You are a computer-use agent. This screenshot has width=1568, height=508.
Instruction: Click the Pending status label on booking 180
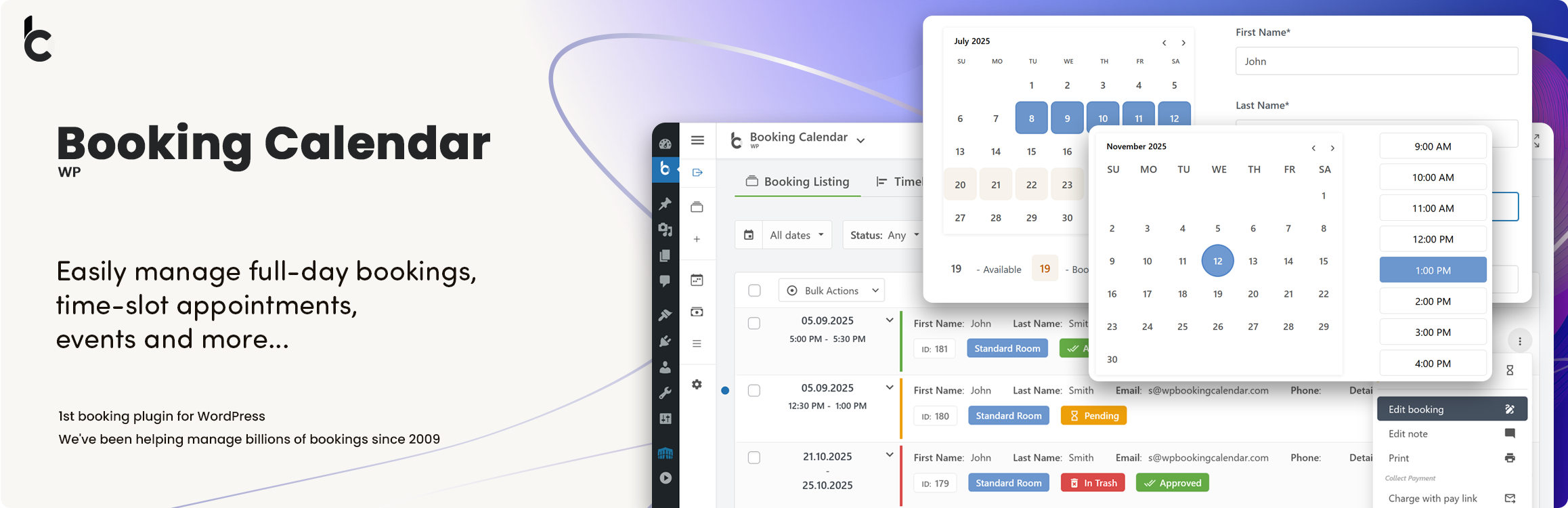click(1094, 416)
